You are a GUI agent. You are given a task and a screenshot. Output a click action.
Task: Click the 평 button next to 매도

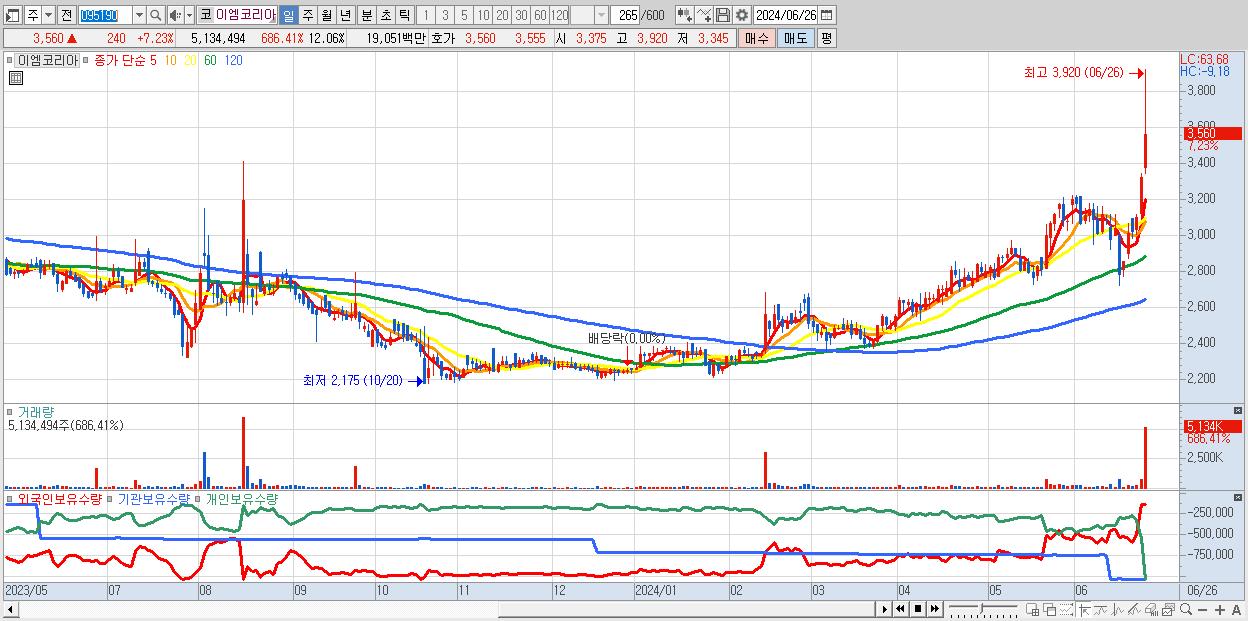point(826,38)
